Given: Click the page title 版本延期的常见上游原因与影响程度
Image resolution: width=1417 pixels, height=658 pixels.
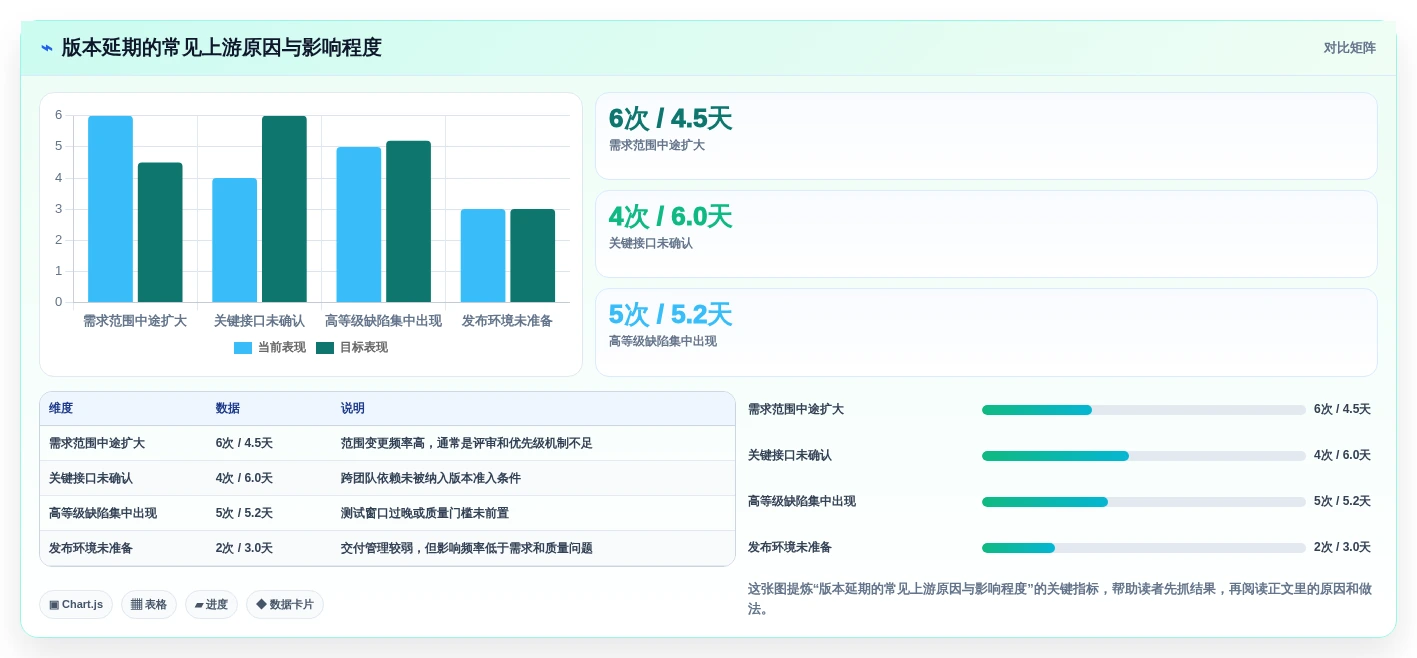Looking at the screenshot, I should click(x=222, y=48).
